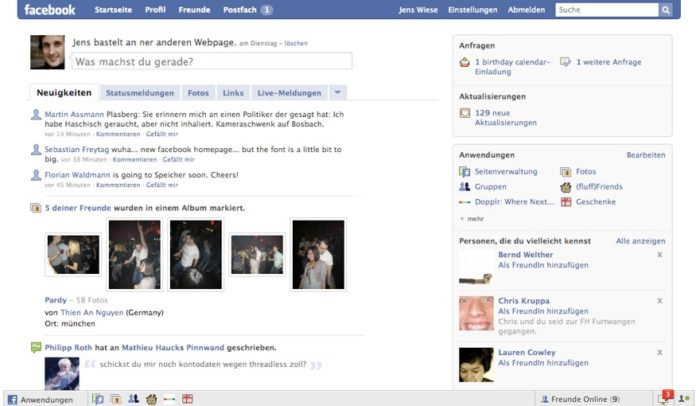Image resolution: width=696 pixels, height=406 pixels.
Task: Click the (fluff)Friends application icon
Action: [x=566, y=187]
